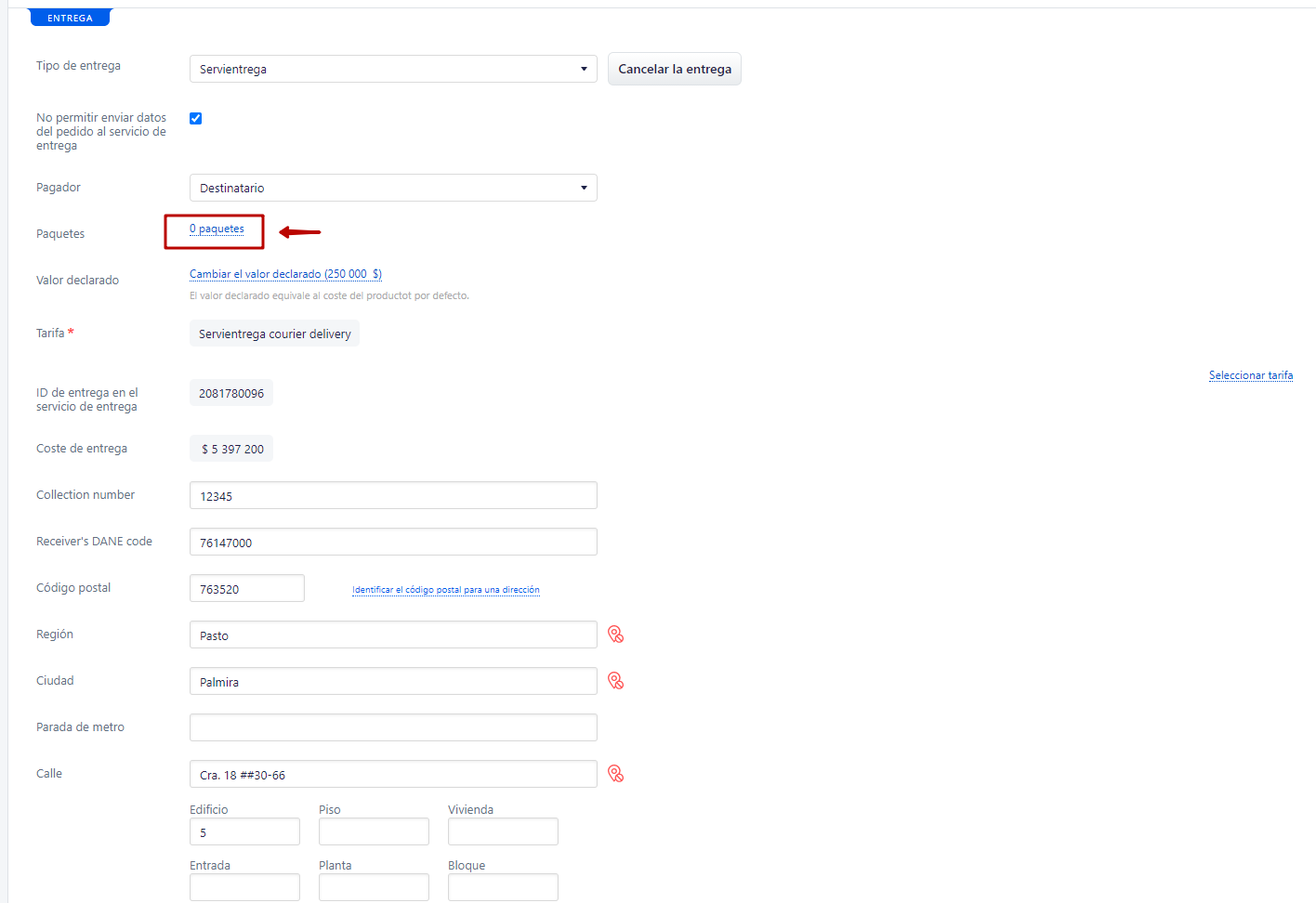1316x903 pixels.
Task: Click the Código postal input field
Action: tap(247, 588)
